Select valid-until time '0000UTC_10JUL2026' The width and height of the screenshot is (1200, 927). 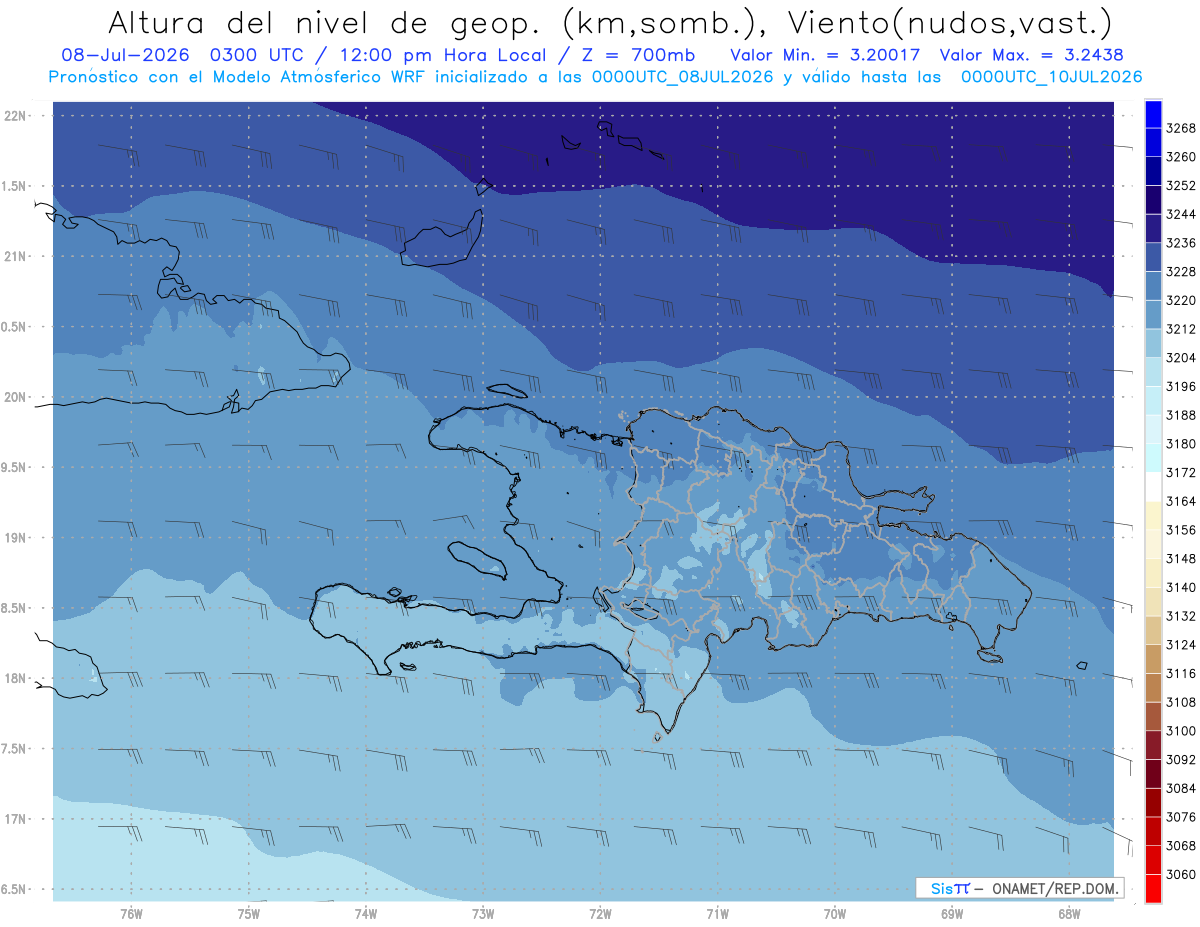[1051, 77]
